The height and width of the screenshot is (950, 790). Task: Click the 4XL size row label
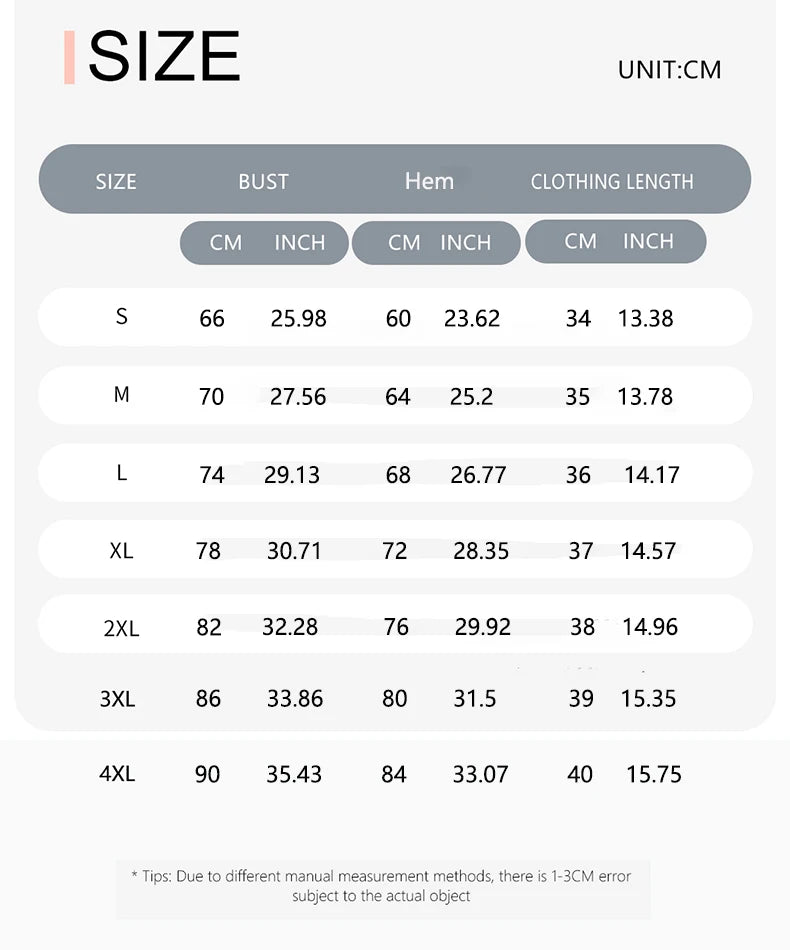pos(117,774)
